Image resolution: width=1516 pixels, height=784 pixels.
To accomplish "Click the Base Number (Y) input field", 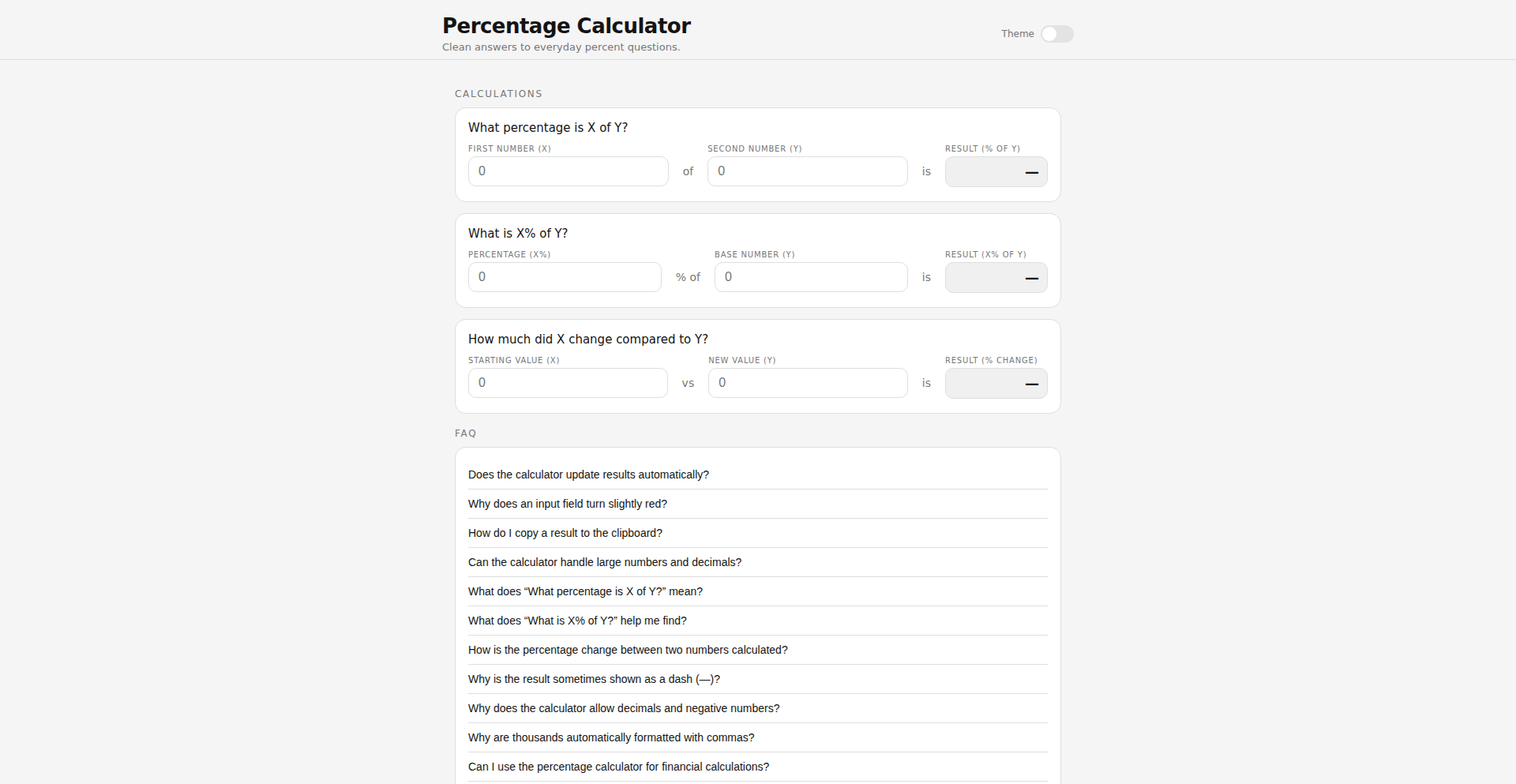I will [810, 277].
